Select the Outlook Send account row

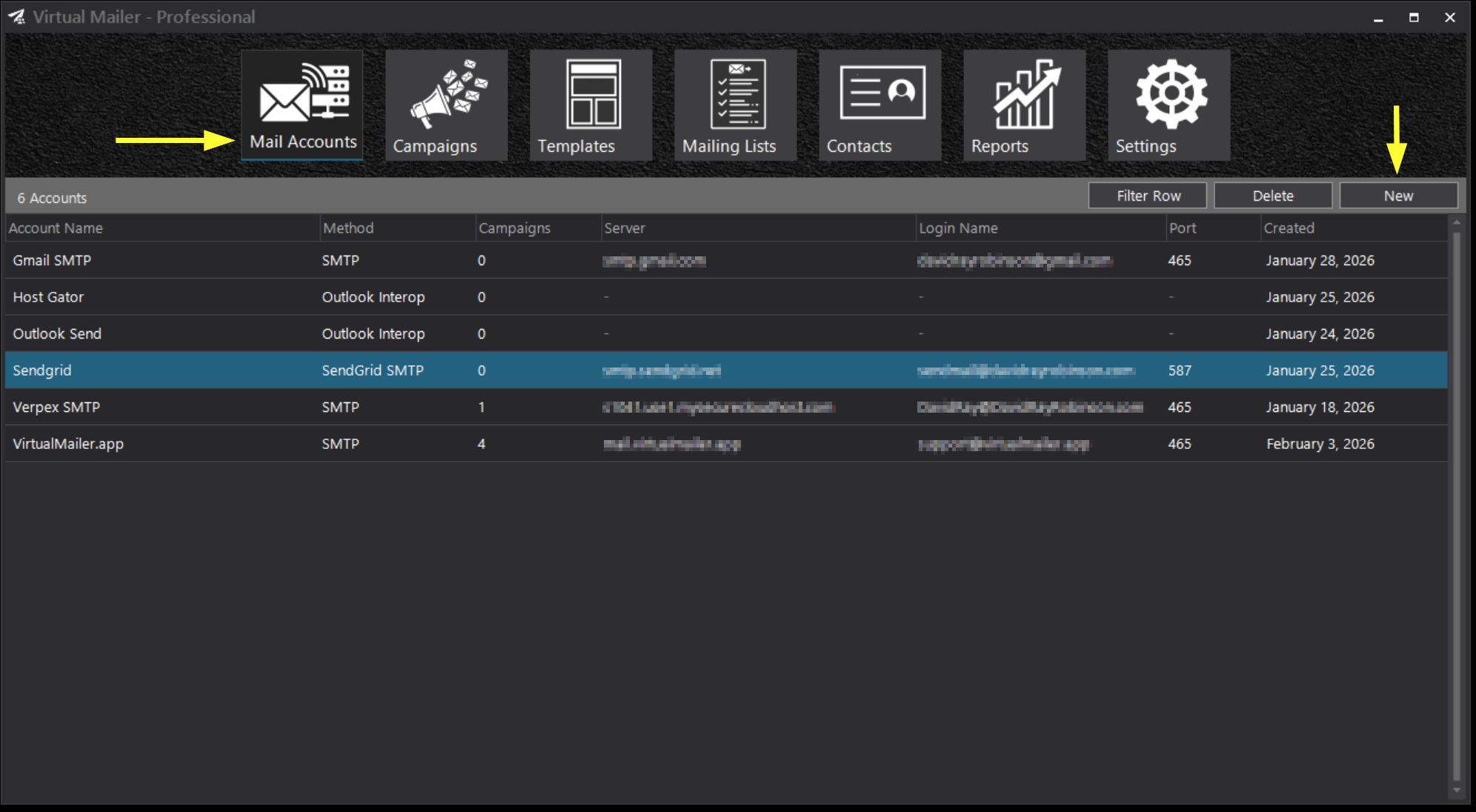point(726,333)
